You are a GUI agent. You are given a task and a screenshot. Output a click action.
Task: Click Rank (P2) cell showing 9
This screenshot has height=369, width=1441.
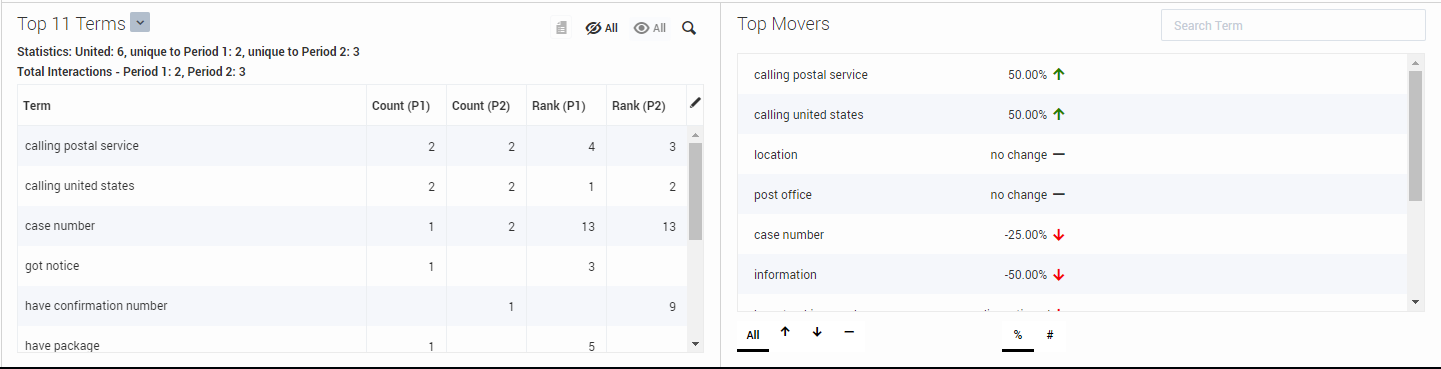(x=646, y=306)
